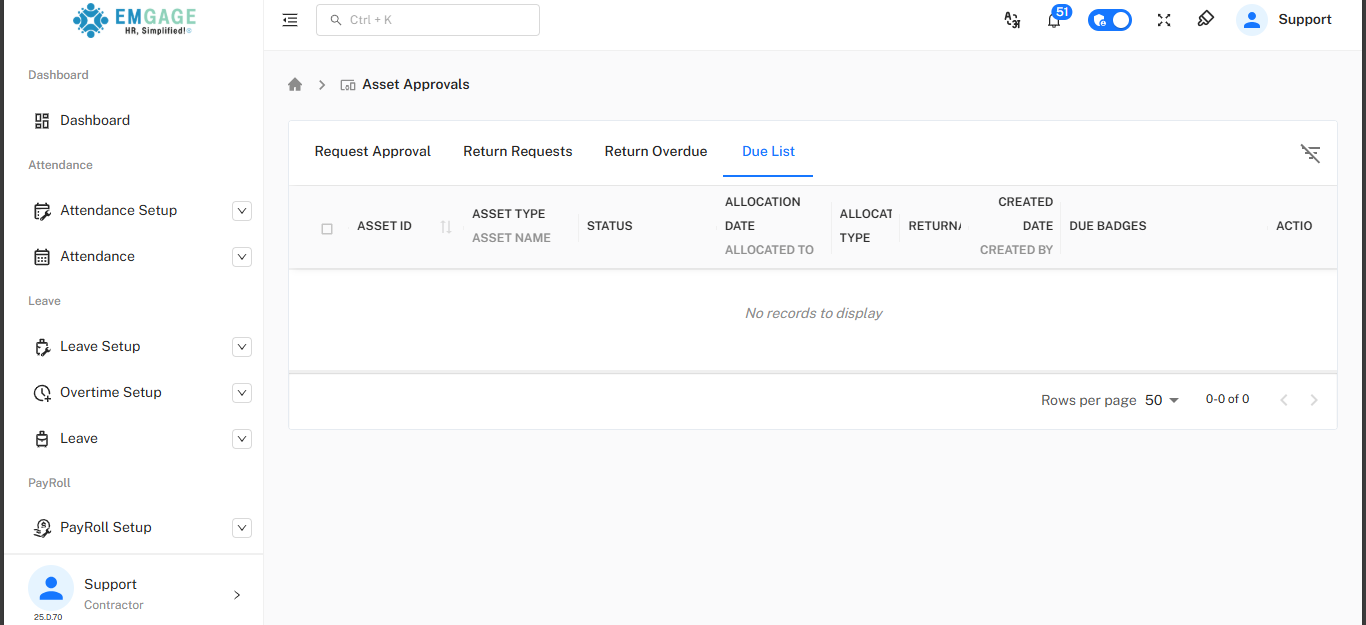1366x625 pixels.
Task: Sort the table by Asset ID
Action: point(446,227)
